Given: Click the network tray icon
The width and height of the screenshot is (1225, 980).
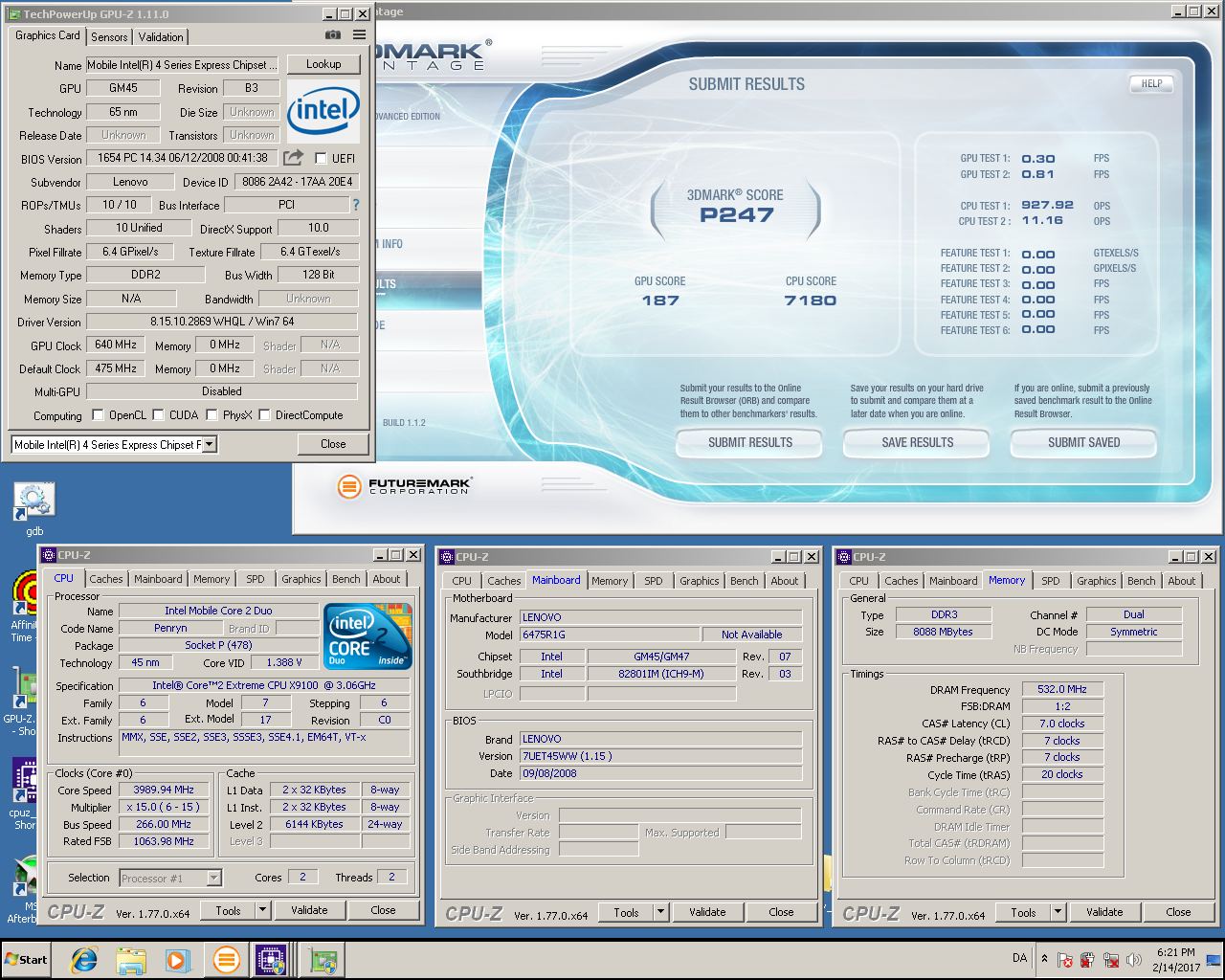Looking at the screenshot, I should tap(1111, 960).
